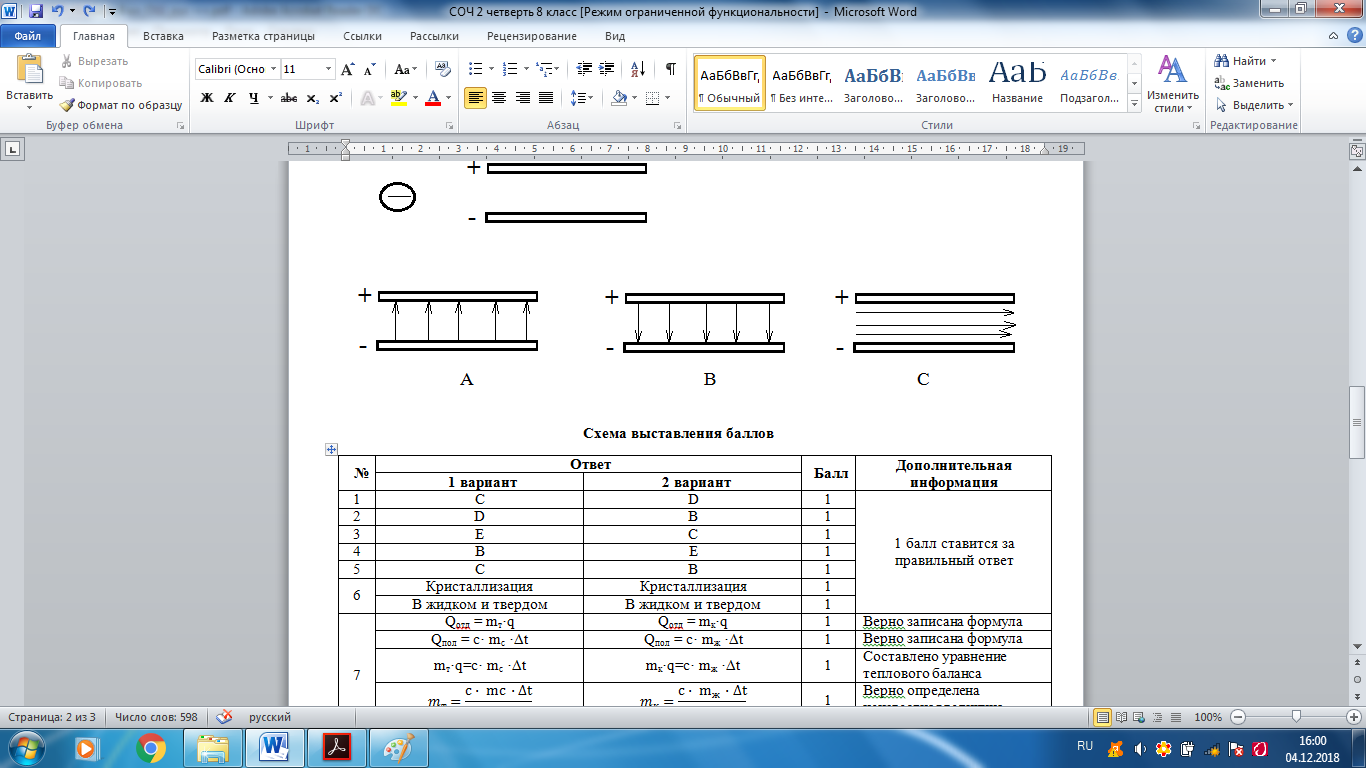
Task: Open the font color dropdown arrow
Action: (448, 98)
